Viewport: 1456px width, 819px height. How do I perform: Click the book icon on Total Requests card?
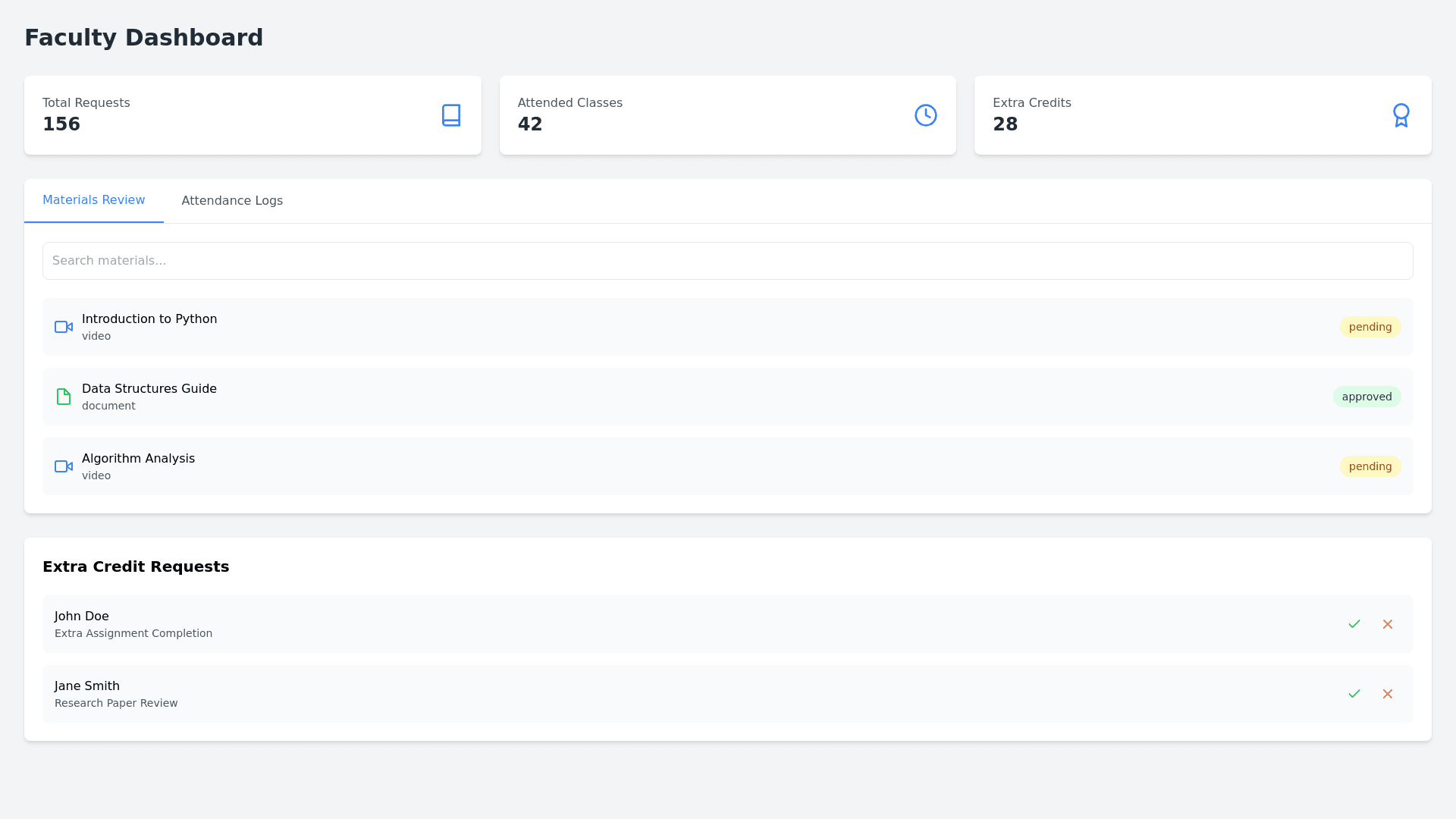click(451, 115)
